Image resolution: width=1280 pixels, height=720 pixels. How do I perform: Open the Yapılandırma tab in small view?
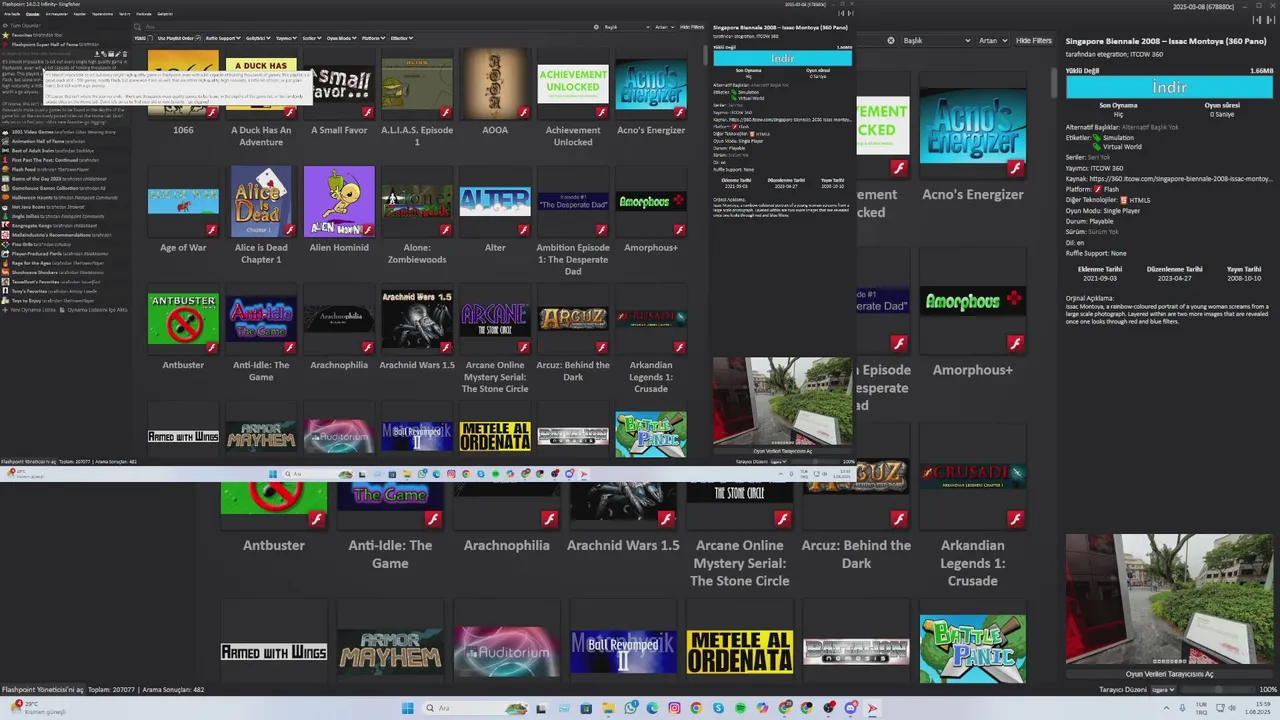tap(102, 14)
